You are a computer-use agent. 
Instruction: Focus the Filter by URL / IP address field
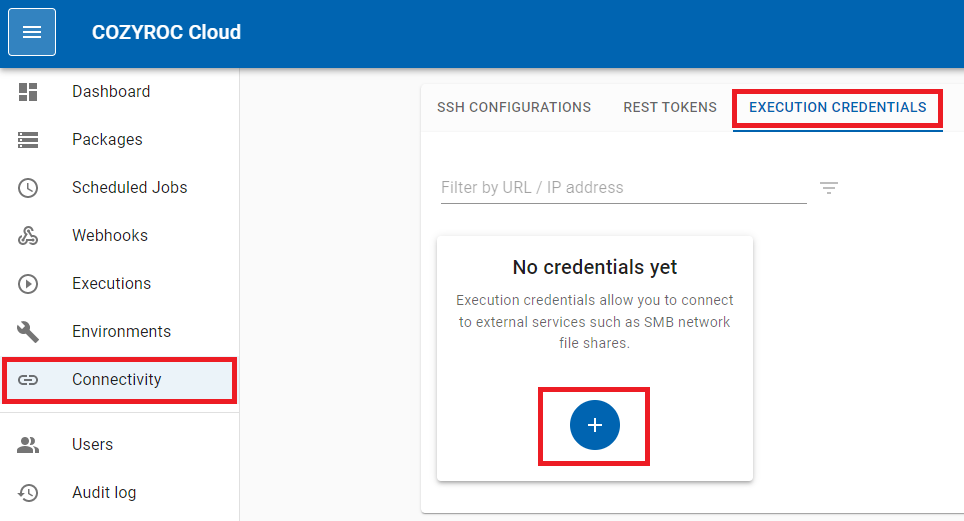(x=622, y=188)
